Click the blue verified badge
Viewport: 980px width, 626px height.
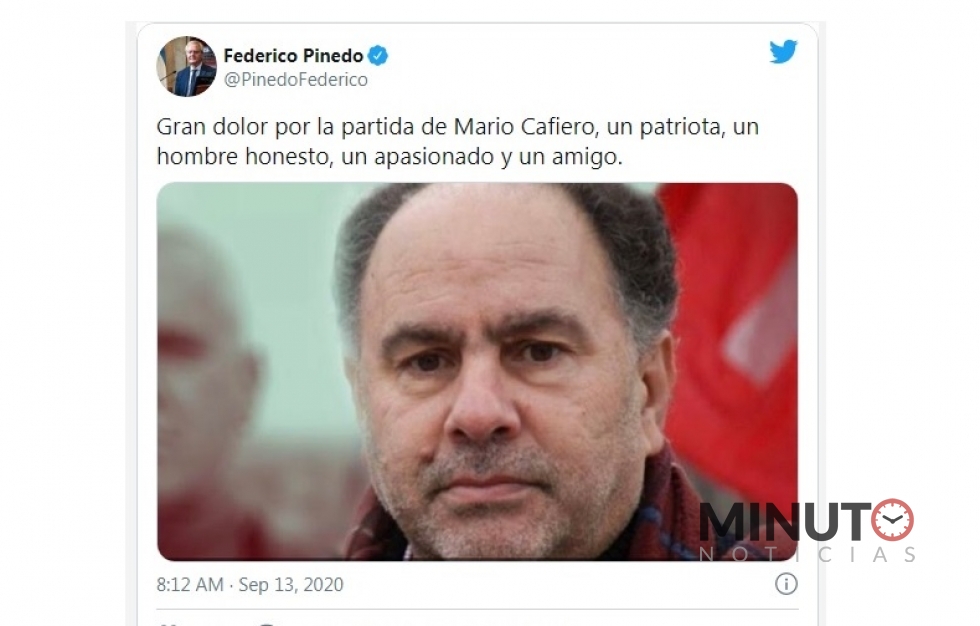(378, 56)
